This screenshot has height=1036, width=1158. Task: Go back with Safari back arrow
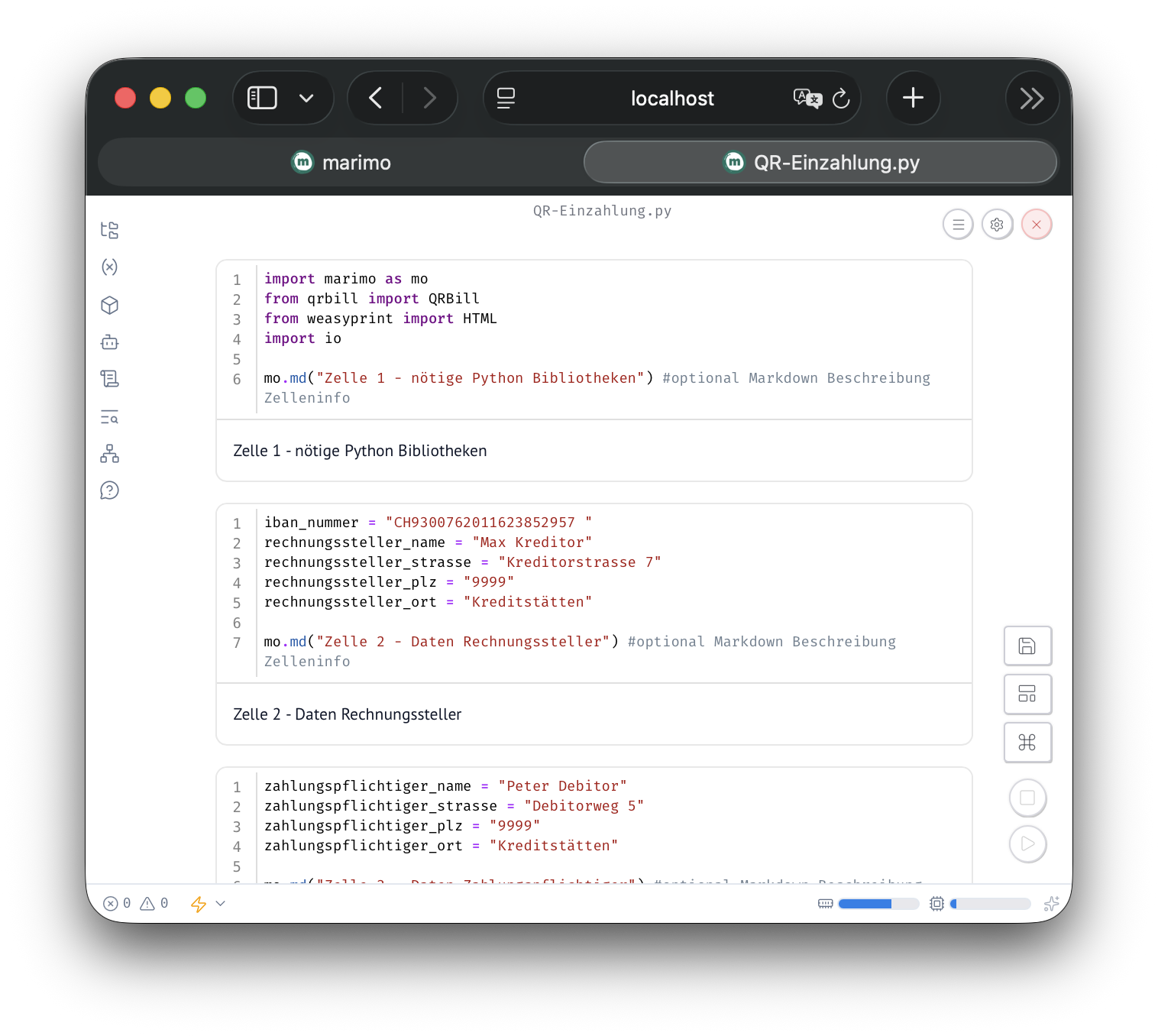coord(375,98)
